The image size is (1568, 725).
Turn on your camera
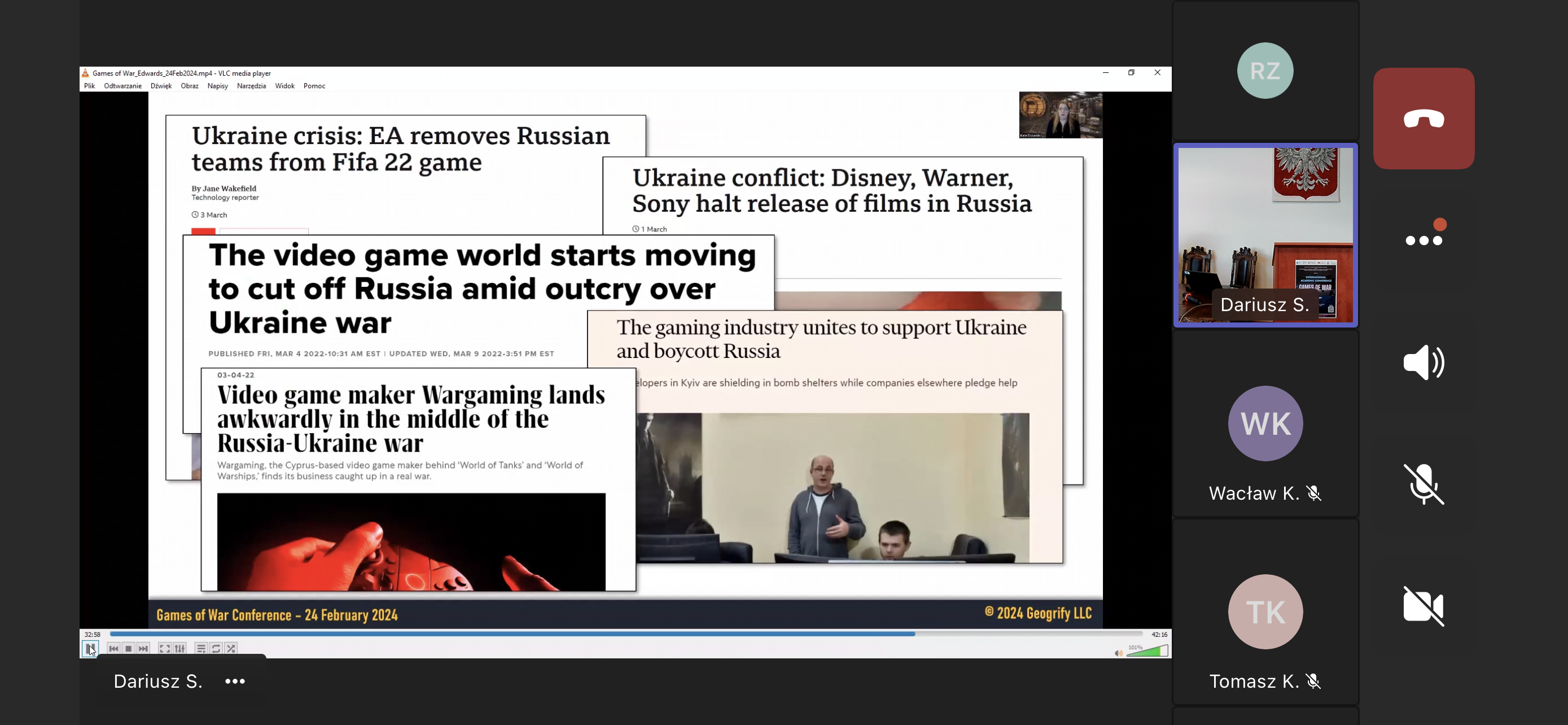click(1424, 606)
